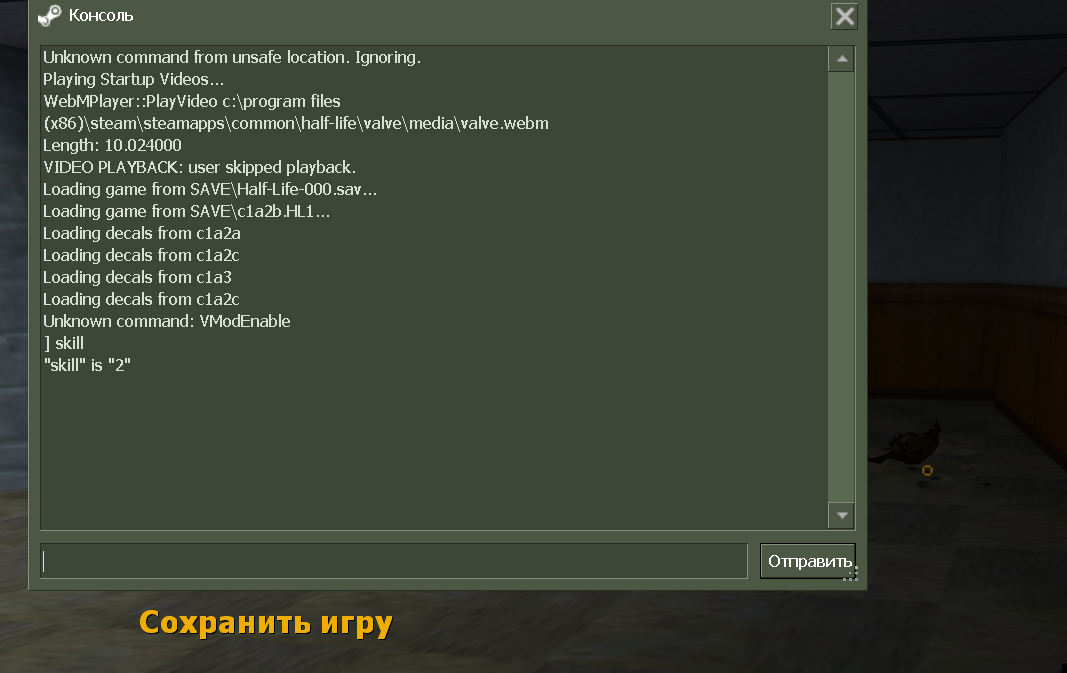Focus the console command input field
Viewport: 1067px width, 673px height.
click(393, 561)
